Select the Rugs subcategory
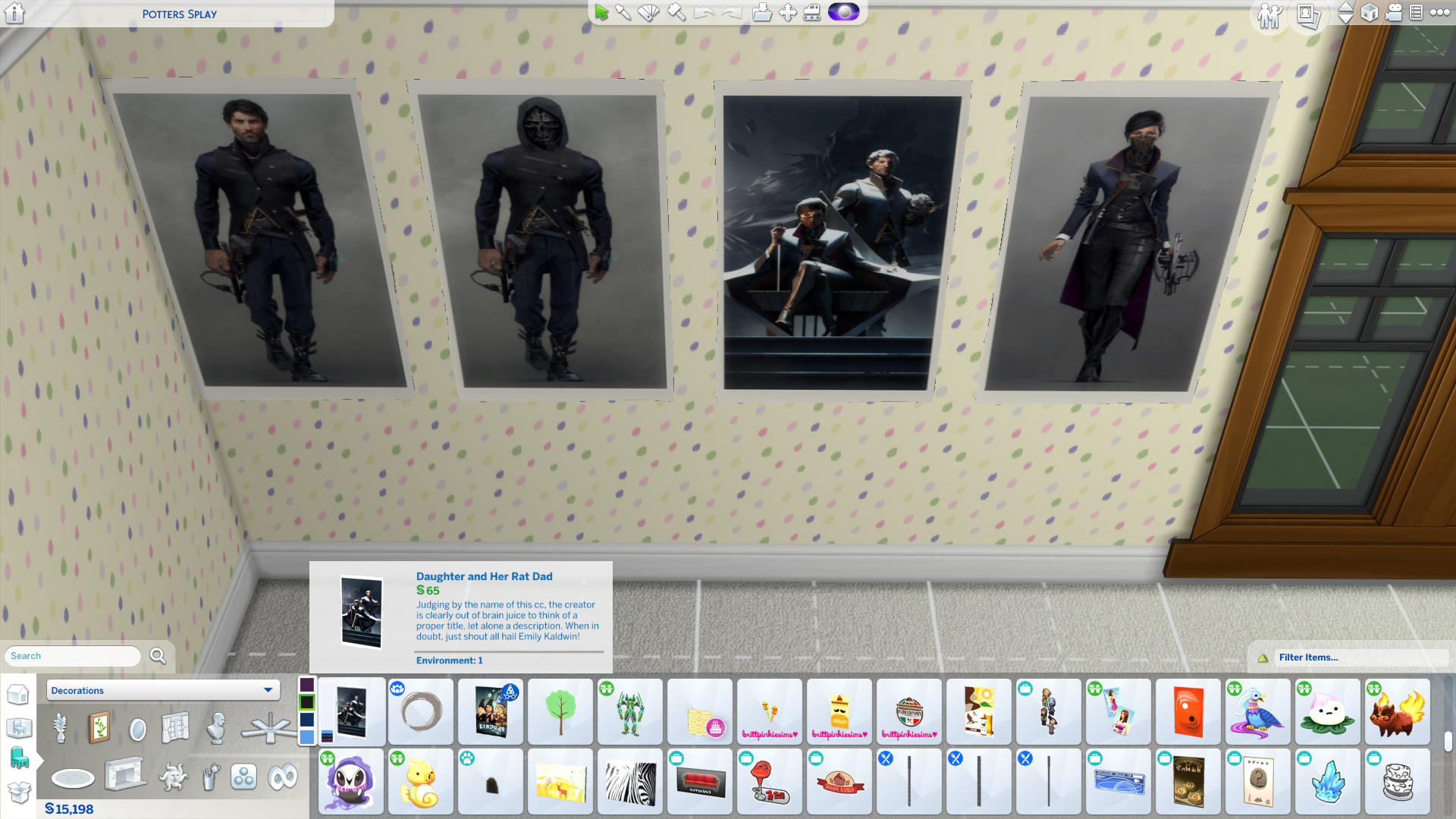Screen dimensions: 1456x819 72,777
